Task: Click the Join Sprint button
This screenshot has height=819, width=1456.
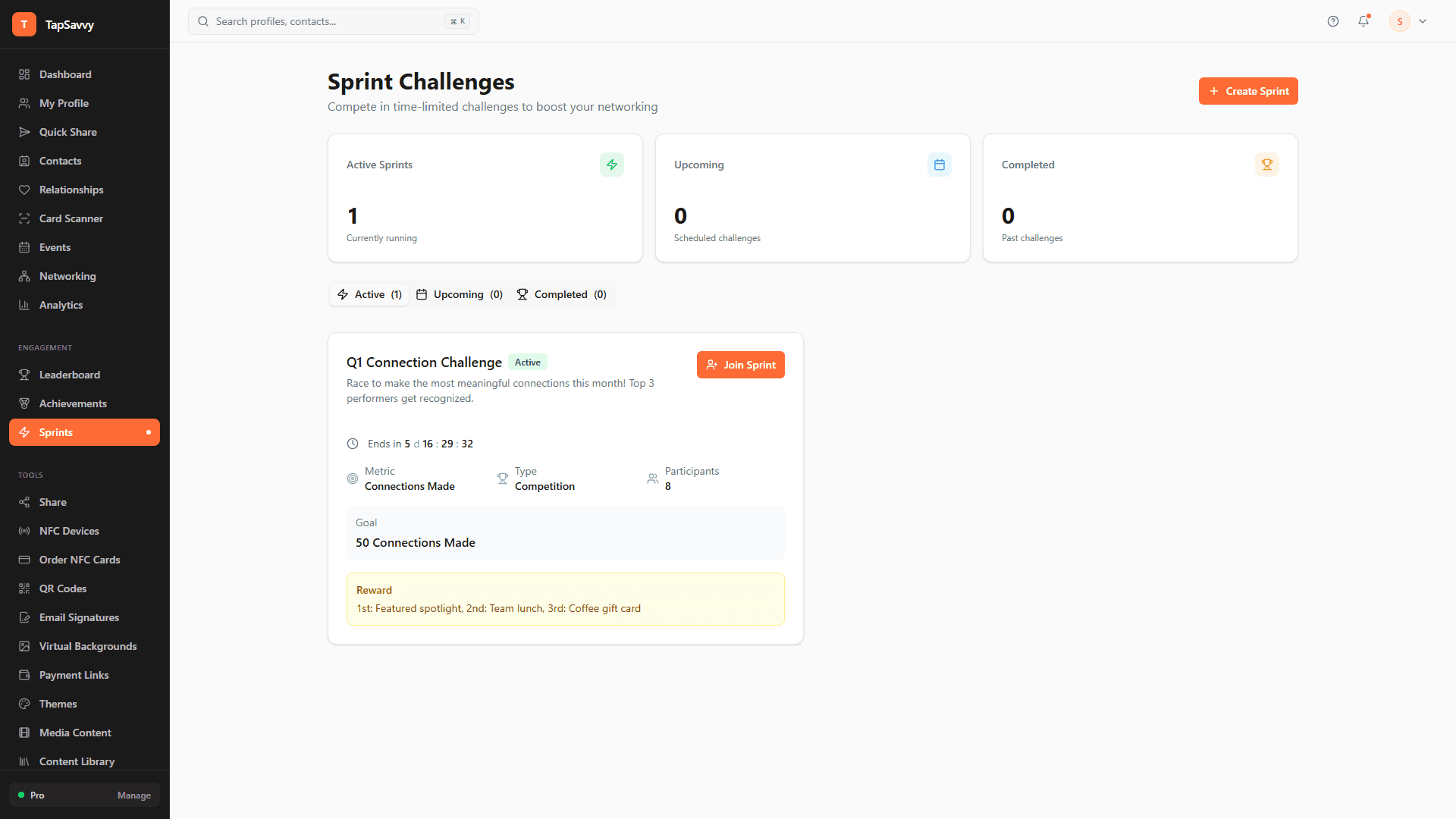Action: click(741, 365)
